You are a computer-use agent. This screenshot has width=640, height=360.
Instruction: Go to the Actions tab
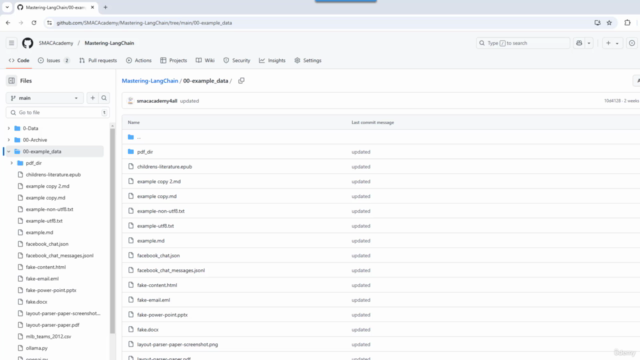(139, 60)
